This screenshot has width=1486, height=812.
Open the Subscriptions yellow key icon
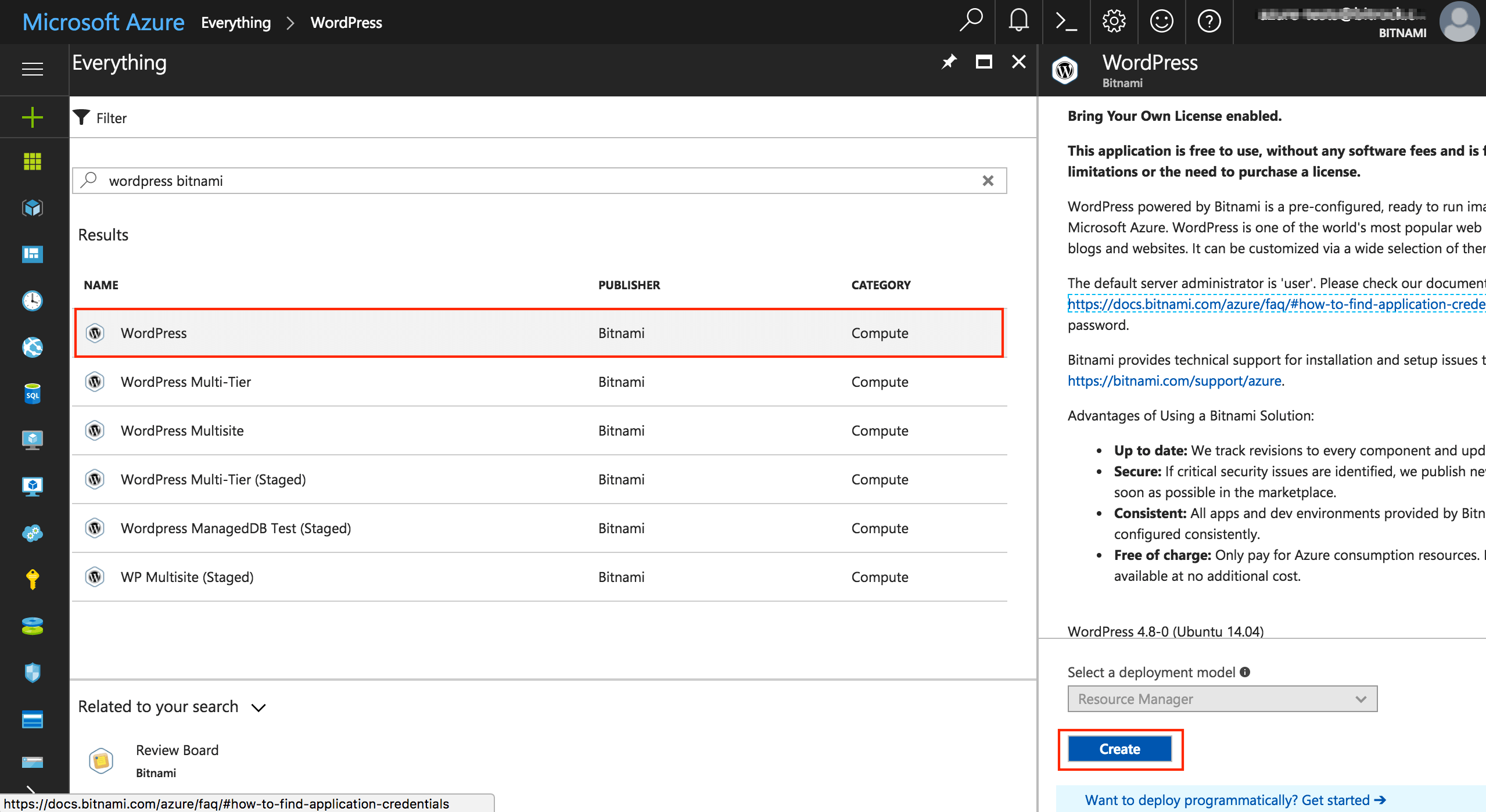coord(33,579)
